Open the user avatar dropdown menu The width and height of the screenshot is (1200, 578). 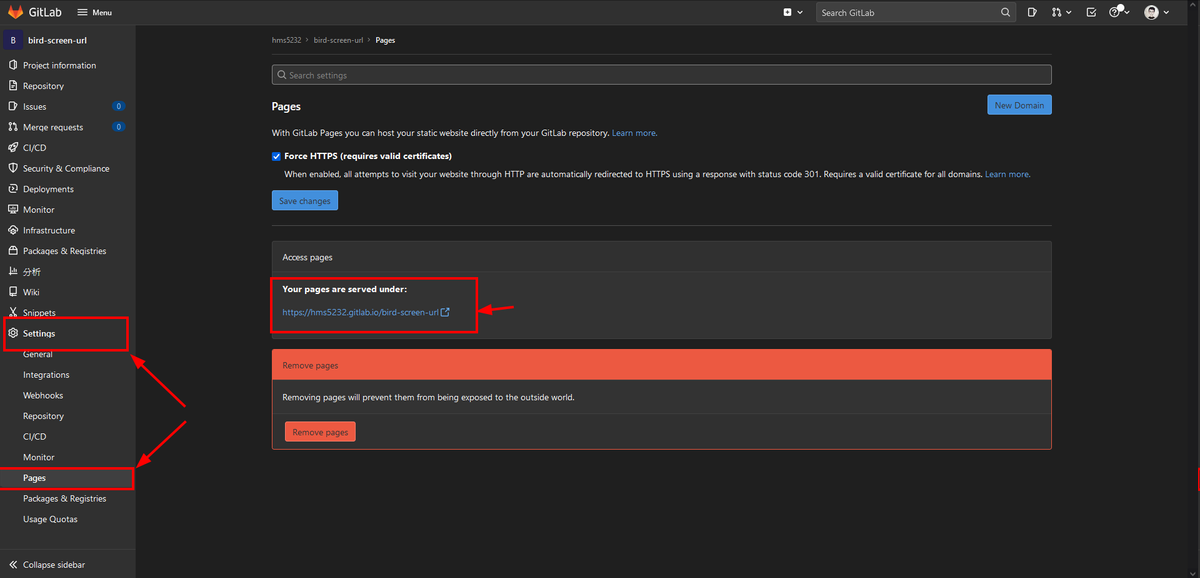point(1156,12)
